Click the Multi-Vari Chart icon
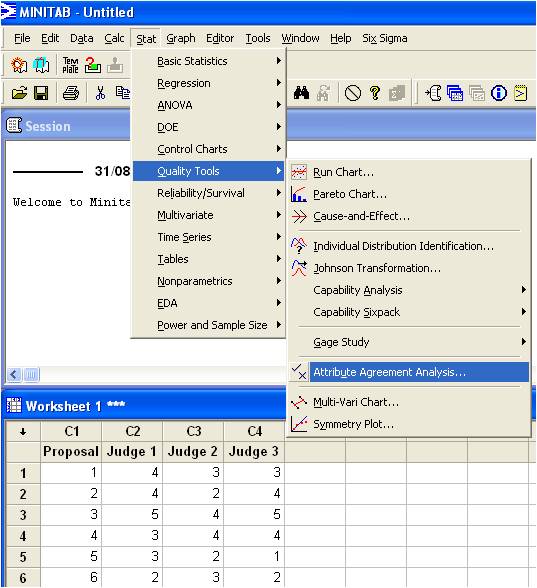The height and width of the screenshot is (588, 537). coord(299,402)
